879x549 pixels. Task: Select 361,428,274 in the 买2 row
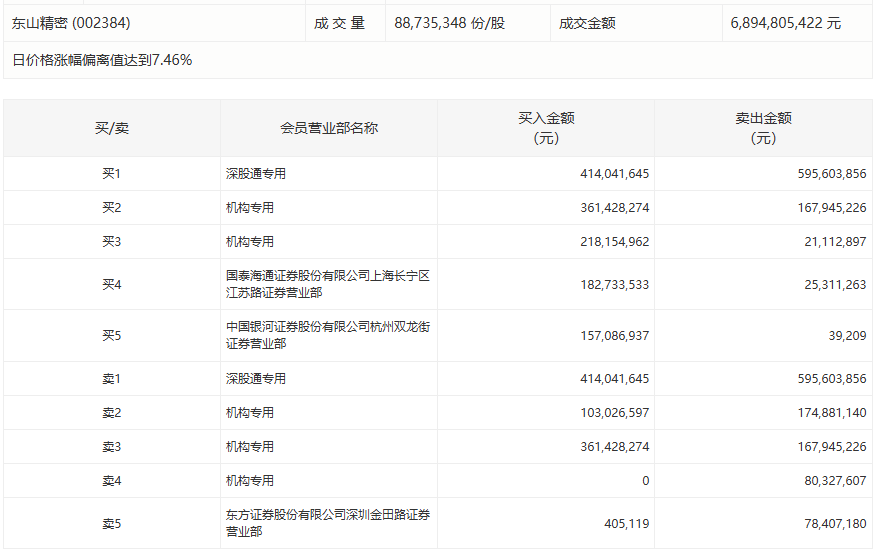[614, 207]
